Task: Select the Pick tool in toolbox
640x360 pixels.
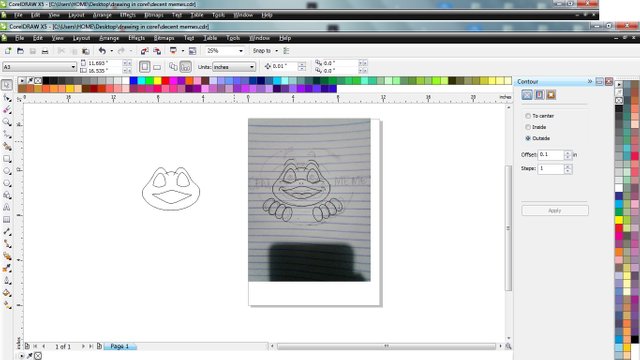Action: click(x=7, y=85)
